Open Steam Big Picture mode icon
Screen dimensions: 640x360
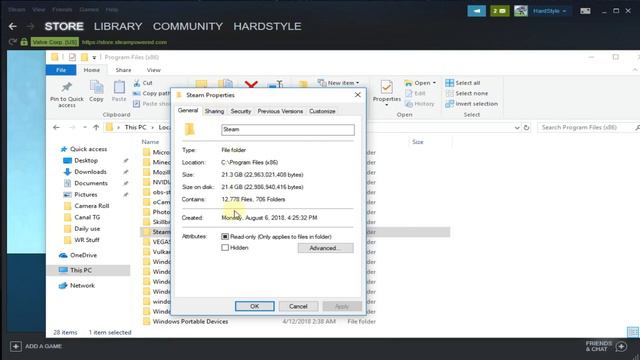click(585, 11)
